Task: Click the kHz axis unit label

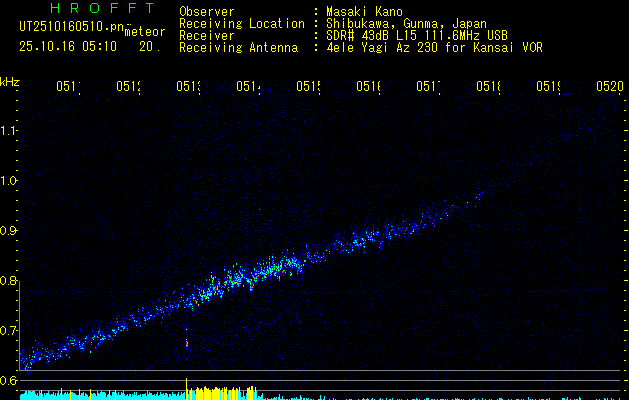Action: pyautogui.click(x=10, y=81)
